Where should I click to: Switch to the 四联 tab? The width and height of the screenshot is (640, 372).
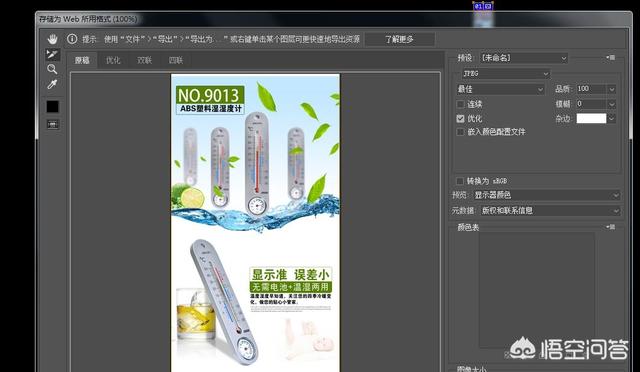pyautogui.click(x=176, y=60)
